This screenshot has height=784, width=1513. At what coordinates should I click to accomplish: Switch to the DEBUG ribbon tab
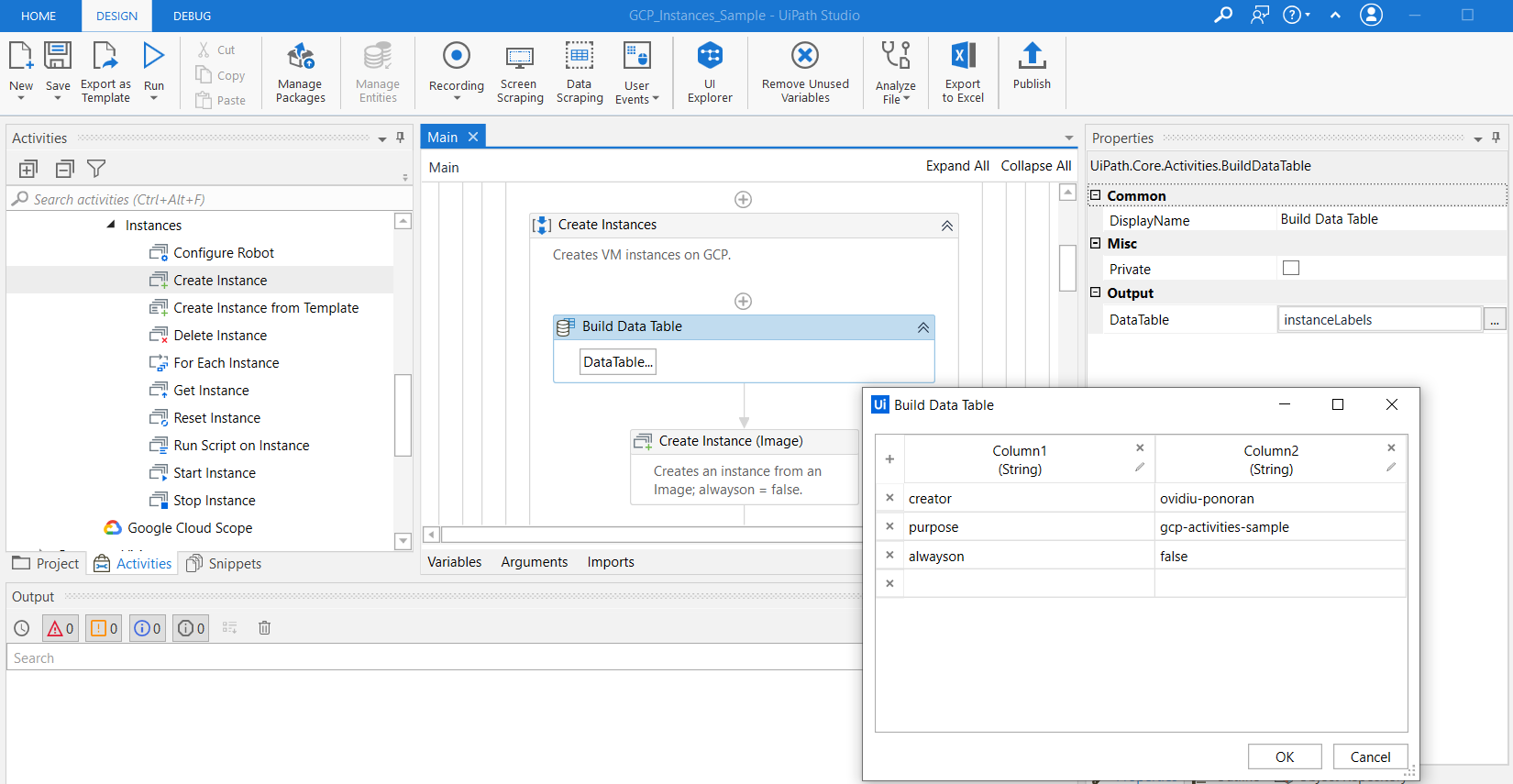[x=193, y=16]
